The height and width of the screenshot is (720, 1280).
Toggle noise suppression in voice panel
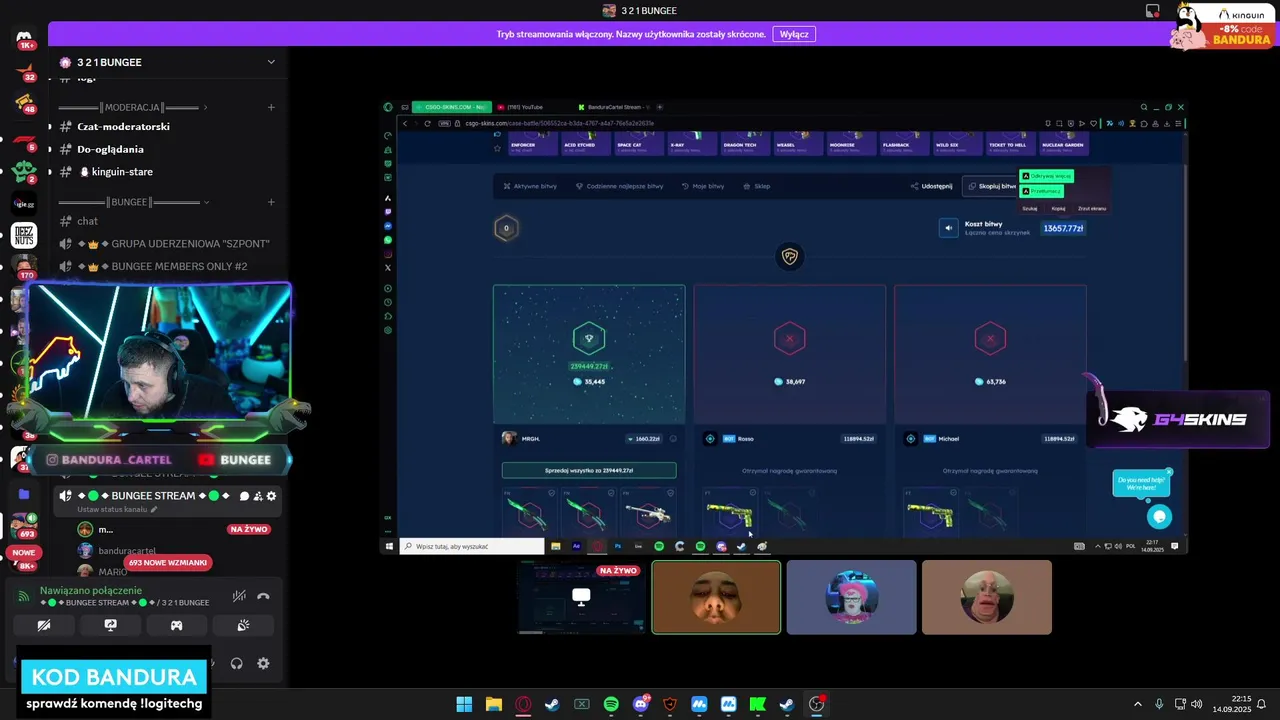(239, 596)
